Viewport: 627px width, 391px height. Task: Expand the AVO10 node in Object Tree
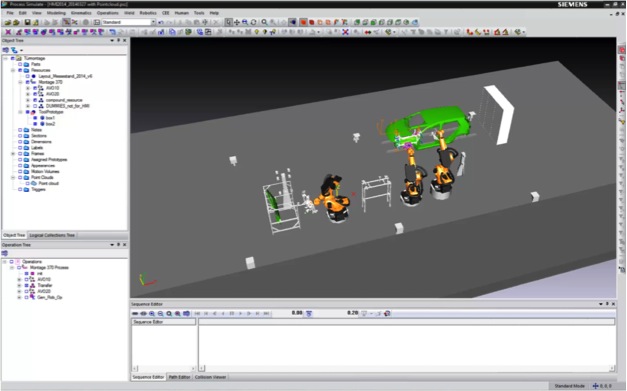click(x=28, y=88)
